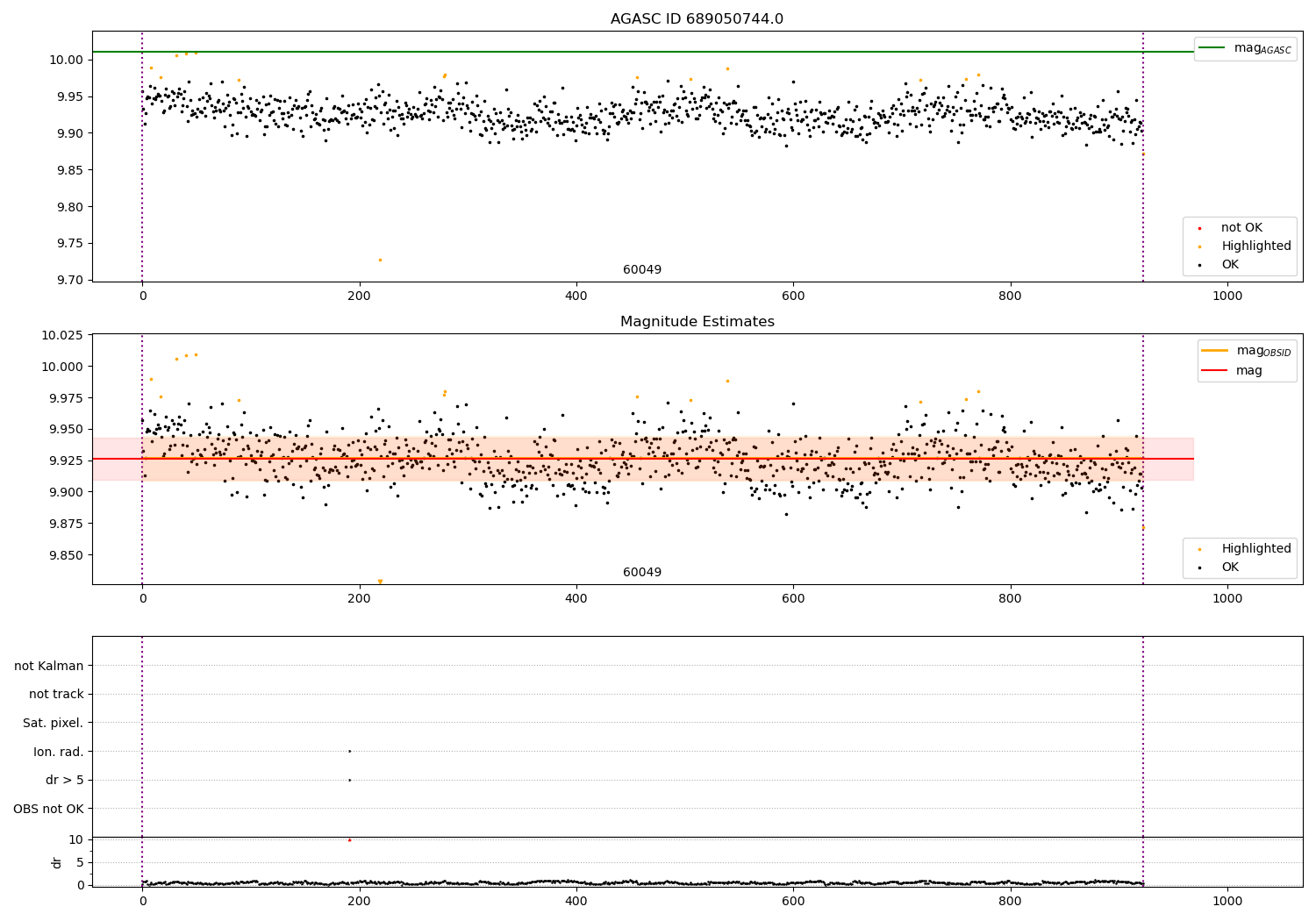Click the 60049 label in middle plot

point(642,573)
